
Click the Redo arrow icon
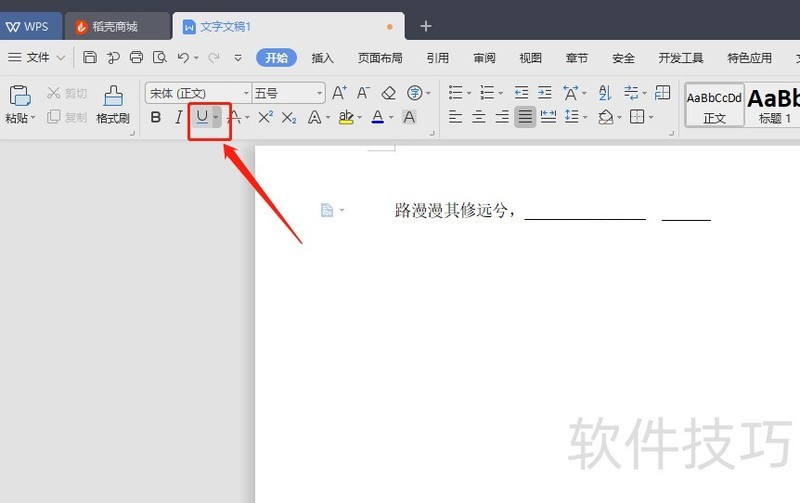coord(214,58)
